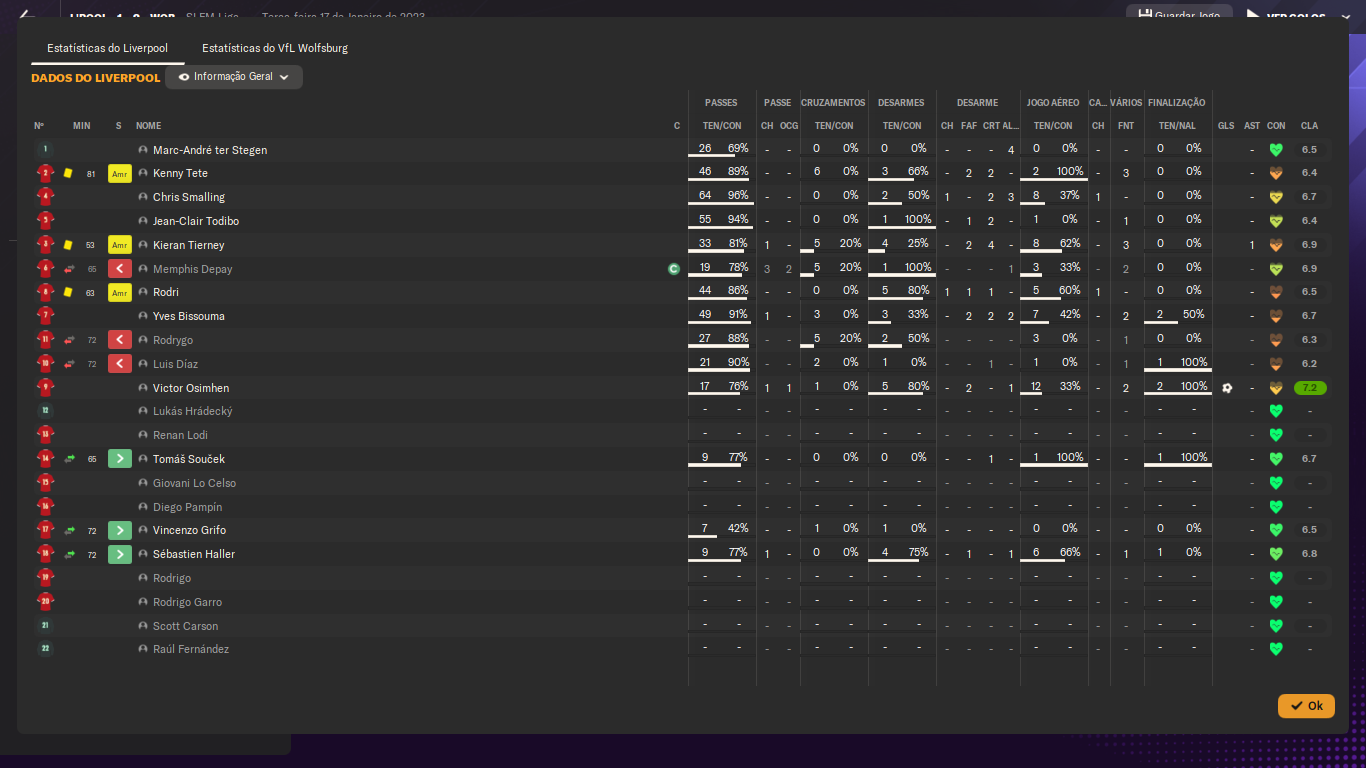The image size is (1366, 768).
Task: Sort by the AST column header
Action: click(x=1252, y=126)
